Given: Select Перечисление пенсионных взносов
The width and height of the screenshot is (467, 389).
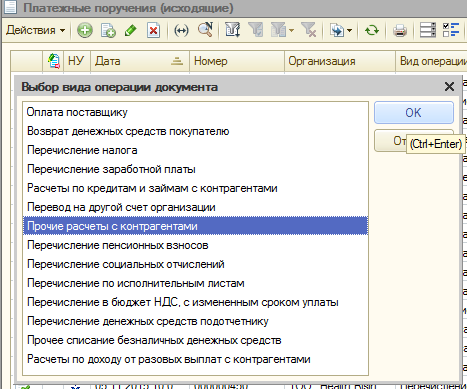Looking at the screenshot, I should pyautogui.click(x=195, y=245).
